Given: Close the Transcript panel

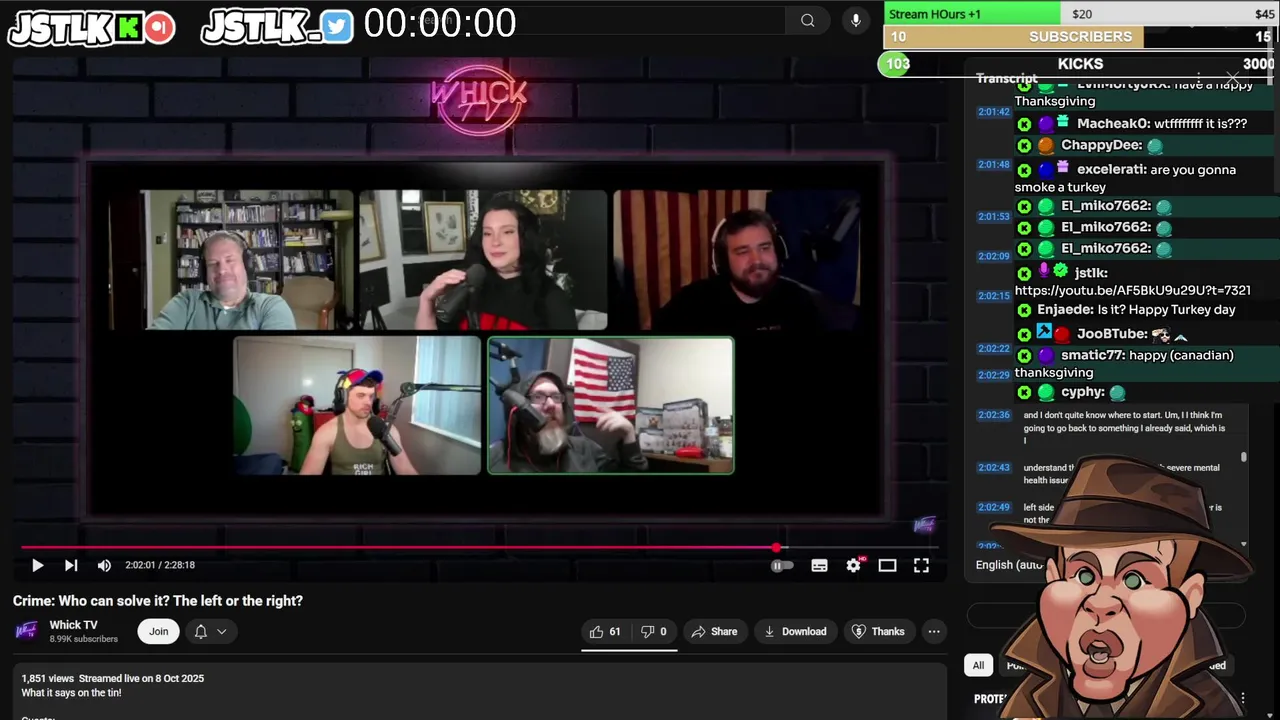Looking at the screenshot, I should (x=1232, y=77).
